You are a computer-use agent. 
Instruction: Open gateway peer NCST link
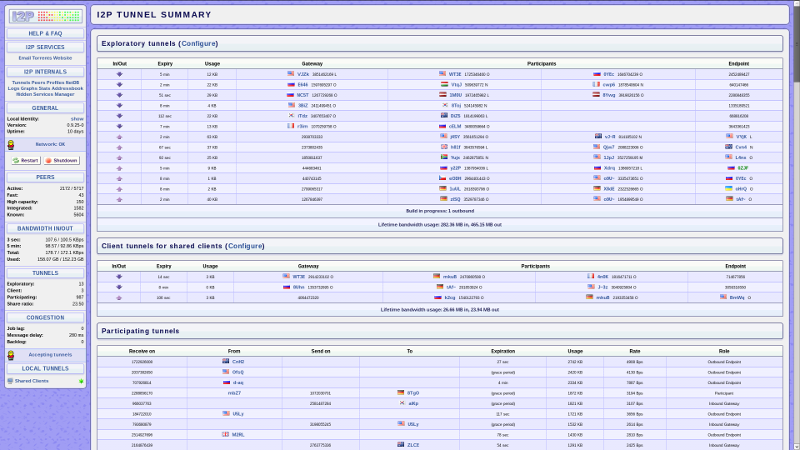click(x=303, y=95)
